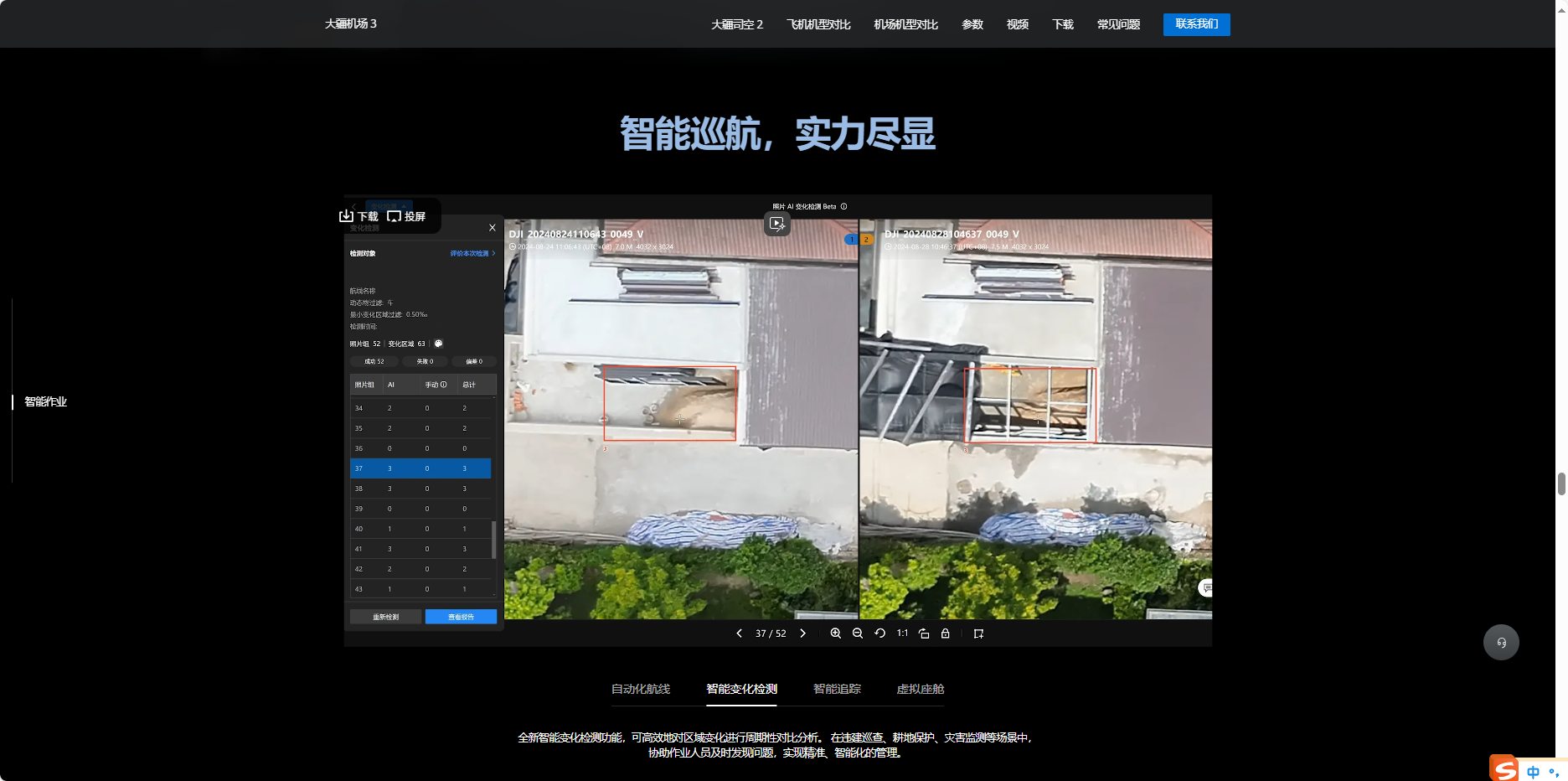Toggle the 失败 0 filter chip
Screen dimensions: 1568x781
coord(425,362)
